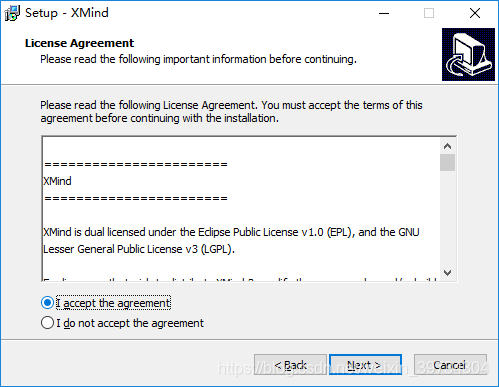This screenshot has width=499, height=387.
Task: Click the license text scrollbar thumb
Action: (x=447, y=163)
